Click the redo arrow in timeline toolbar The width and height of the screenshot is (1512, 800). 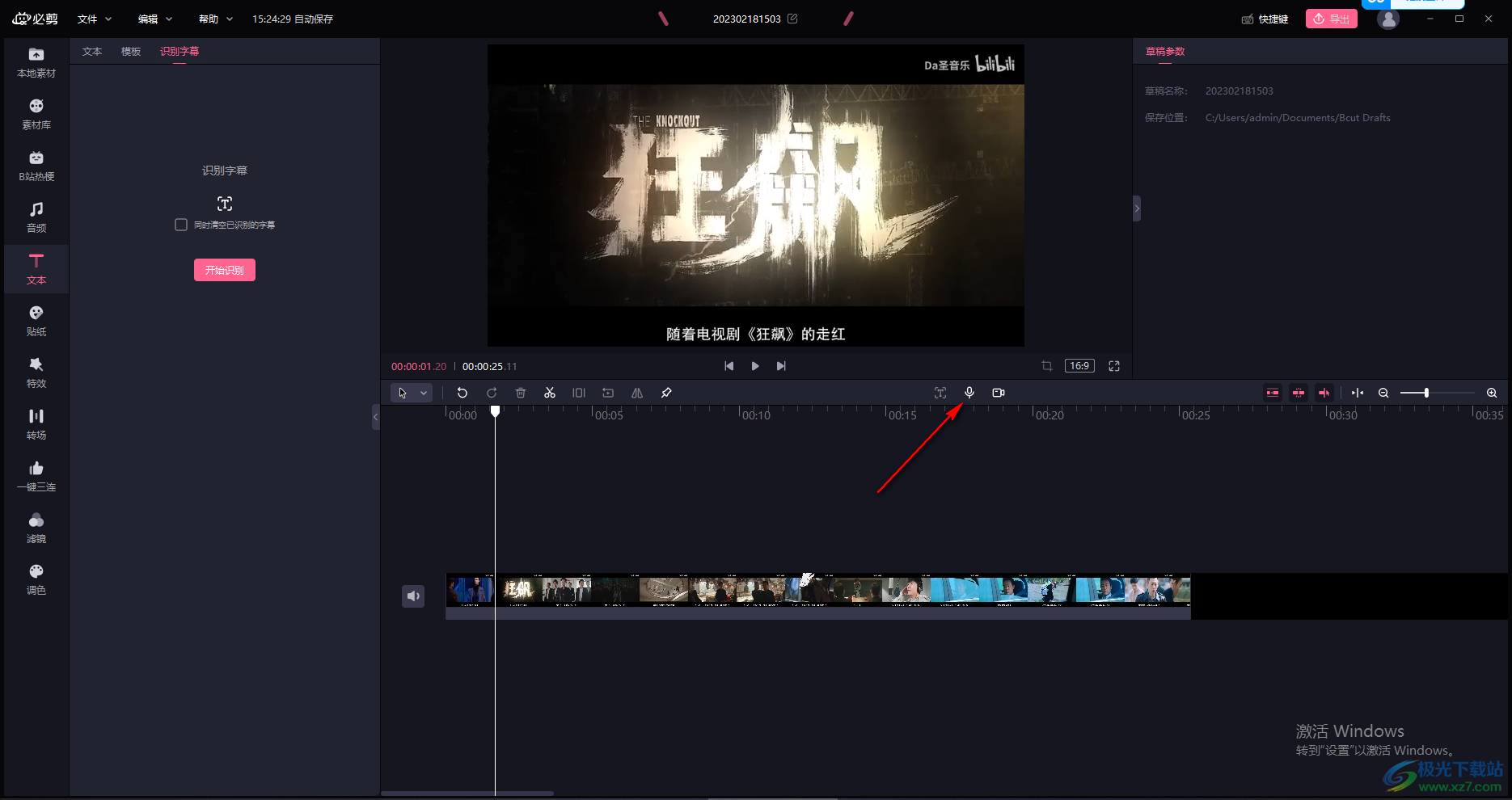coord(492,393)
